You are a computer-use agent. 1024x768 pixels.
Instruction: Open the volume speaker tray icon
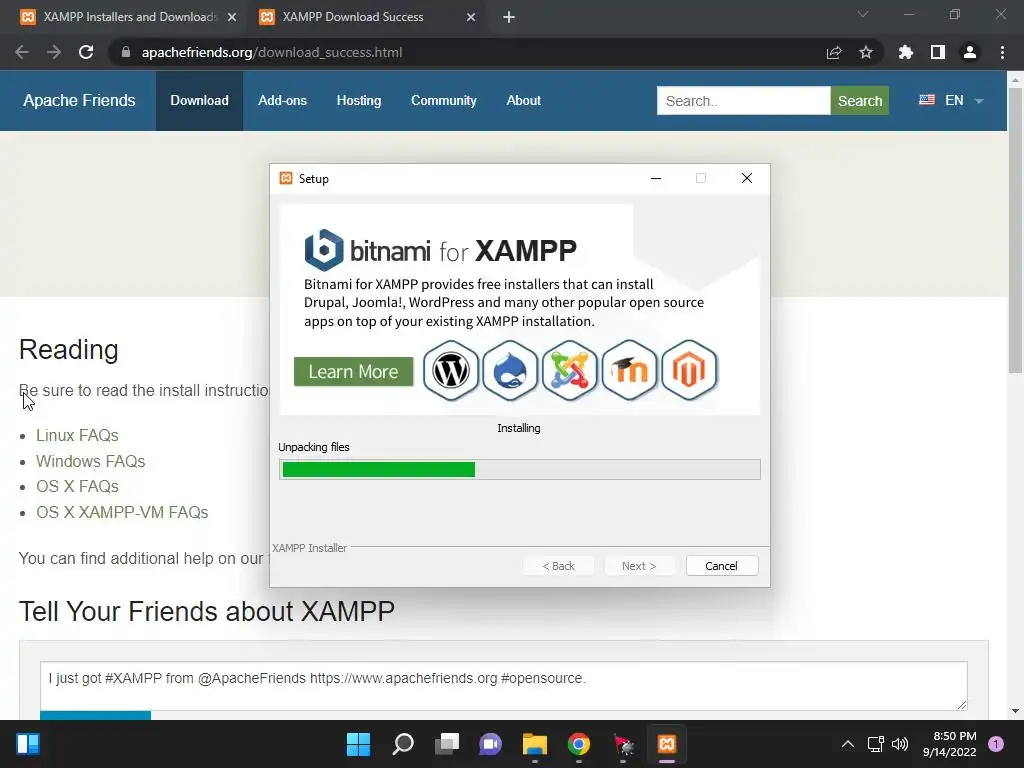tap(900, 744)
